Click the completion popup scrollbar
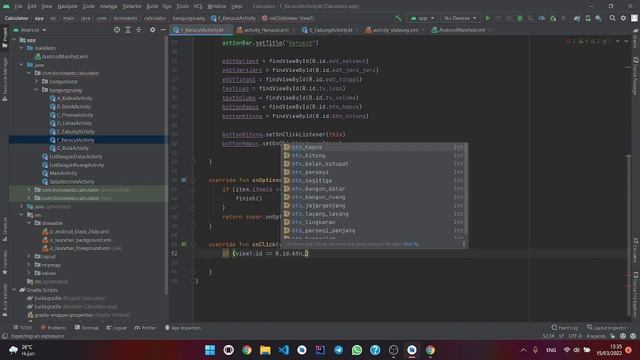 pyautogui.click(x=467, y=189)
